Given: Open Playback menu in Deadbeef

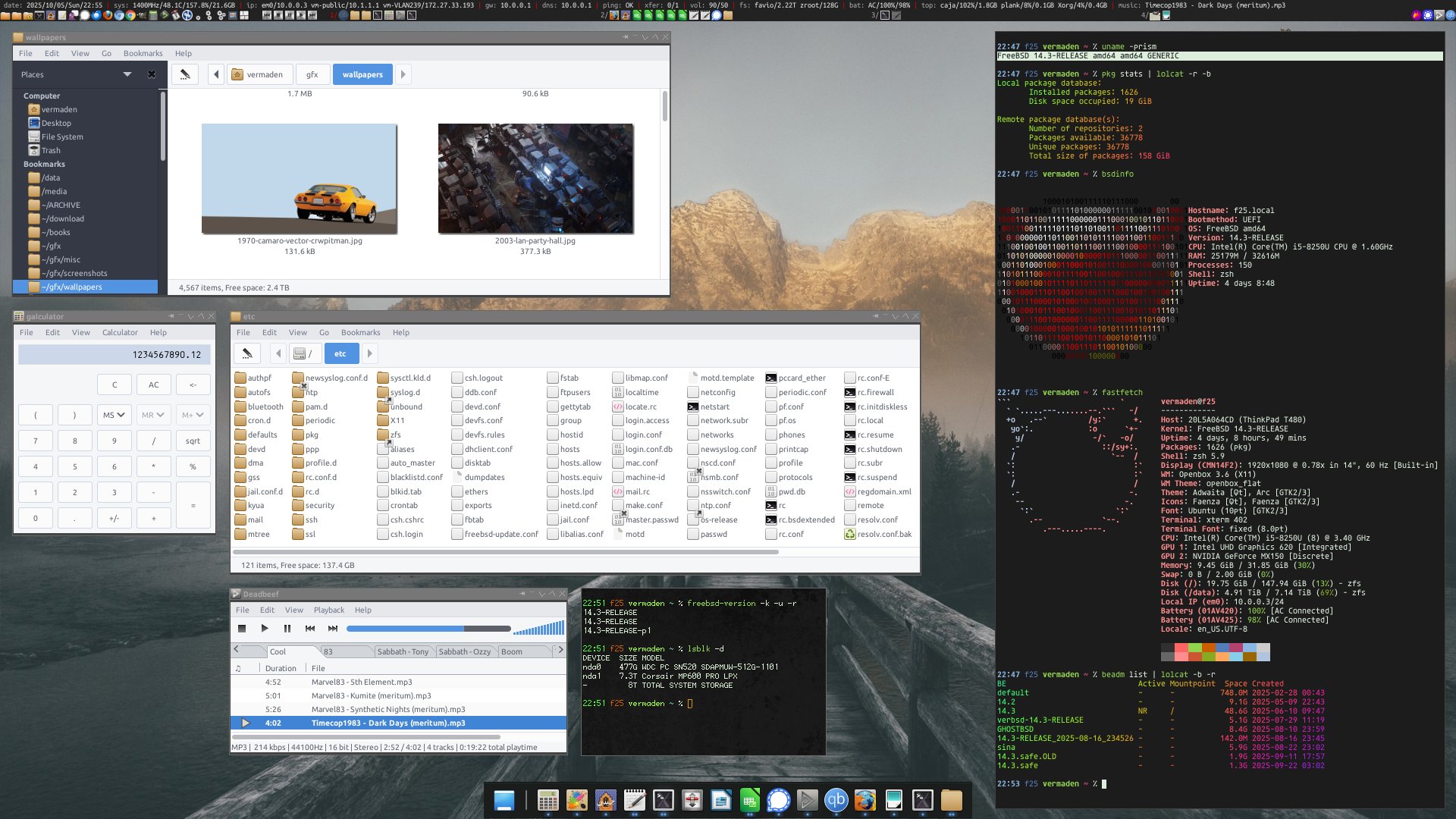Looking at the screenshot, I should point(328,610).
